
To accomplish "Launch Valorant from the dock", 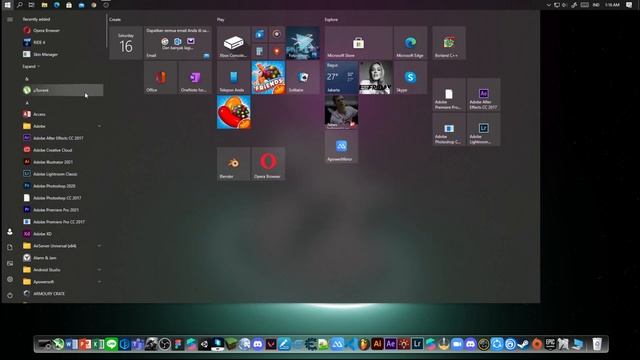I will [x=271, y=344].
